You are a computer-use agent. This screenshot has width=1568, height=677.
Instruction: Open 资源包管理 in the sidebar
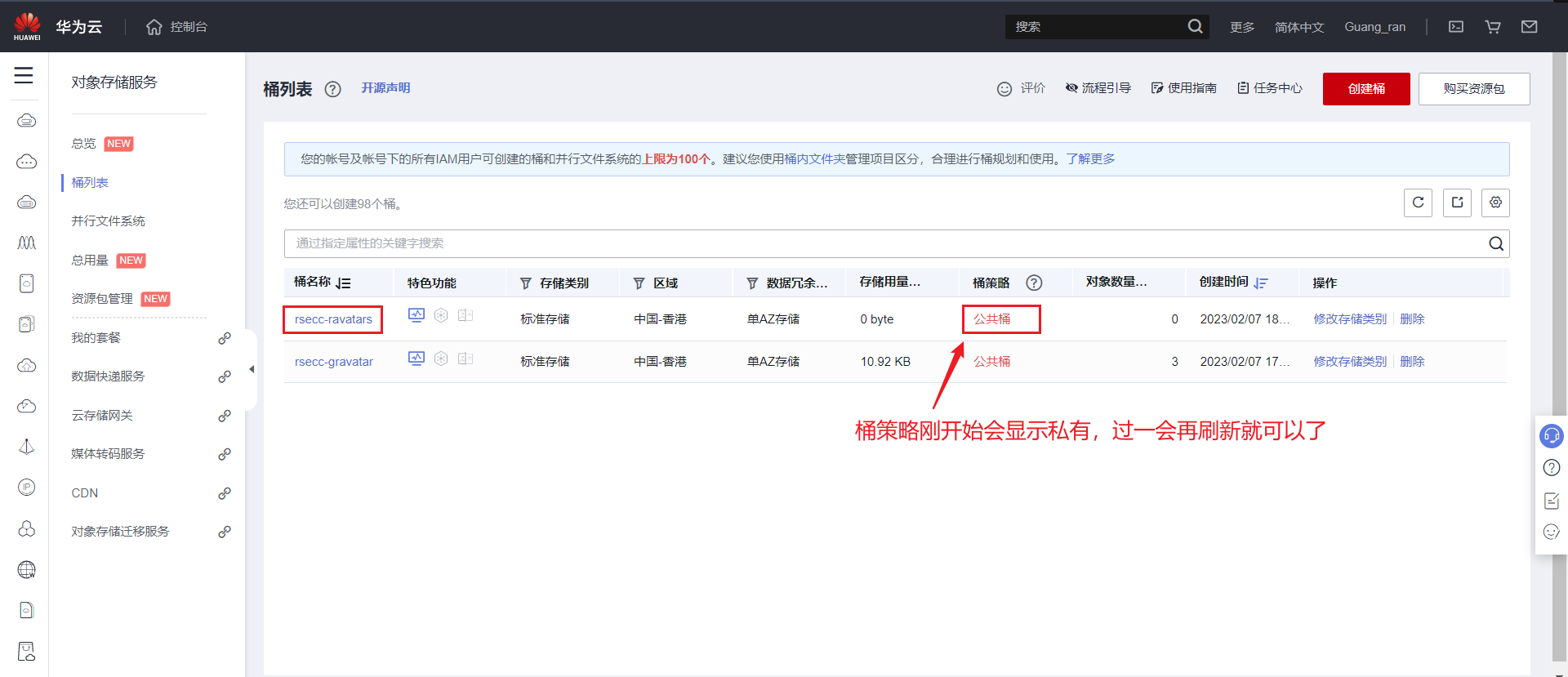102,299
